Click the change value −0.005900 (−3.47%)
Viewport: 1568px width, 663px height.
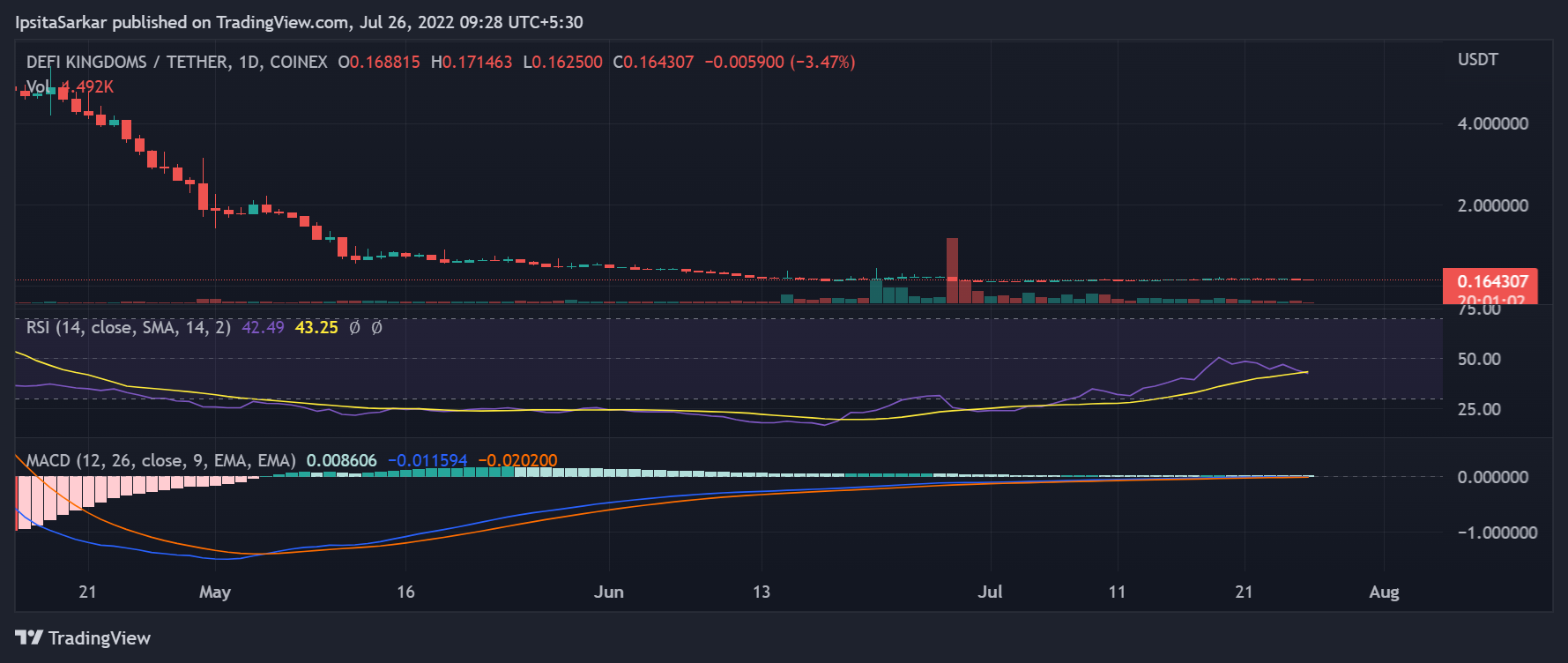pyautogui.click(x=780, y=62)
